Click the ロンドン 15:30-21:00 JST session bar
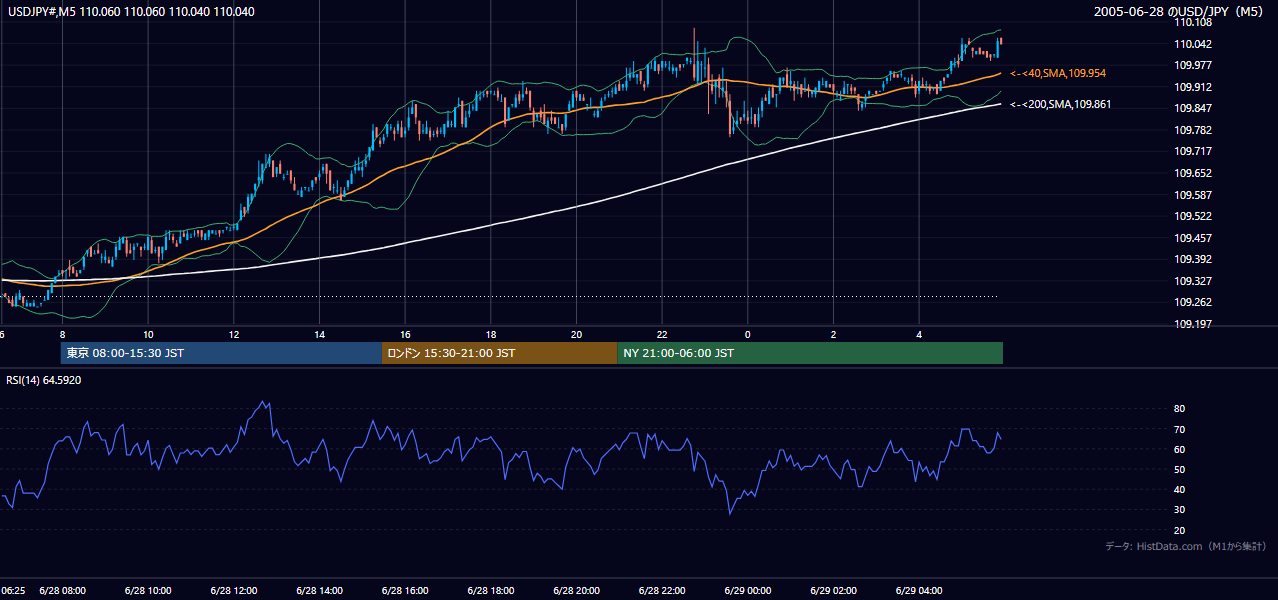 click(x=499, y=353)
